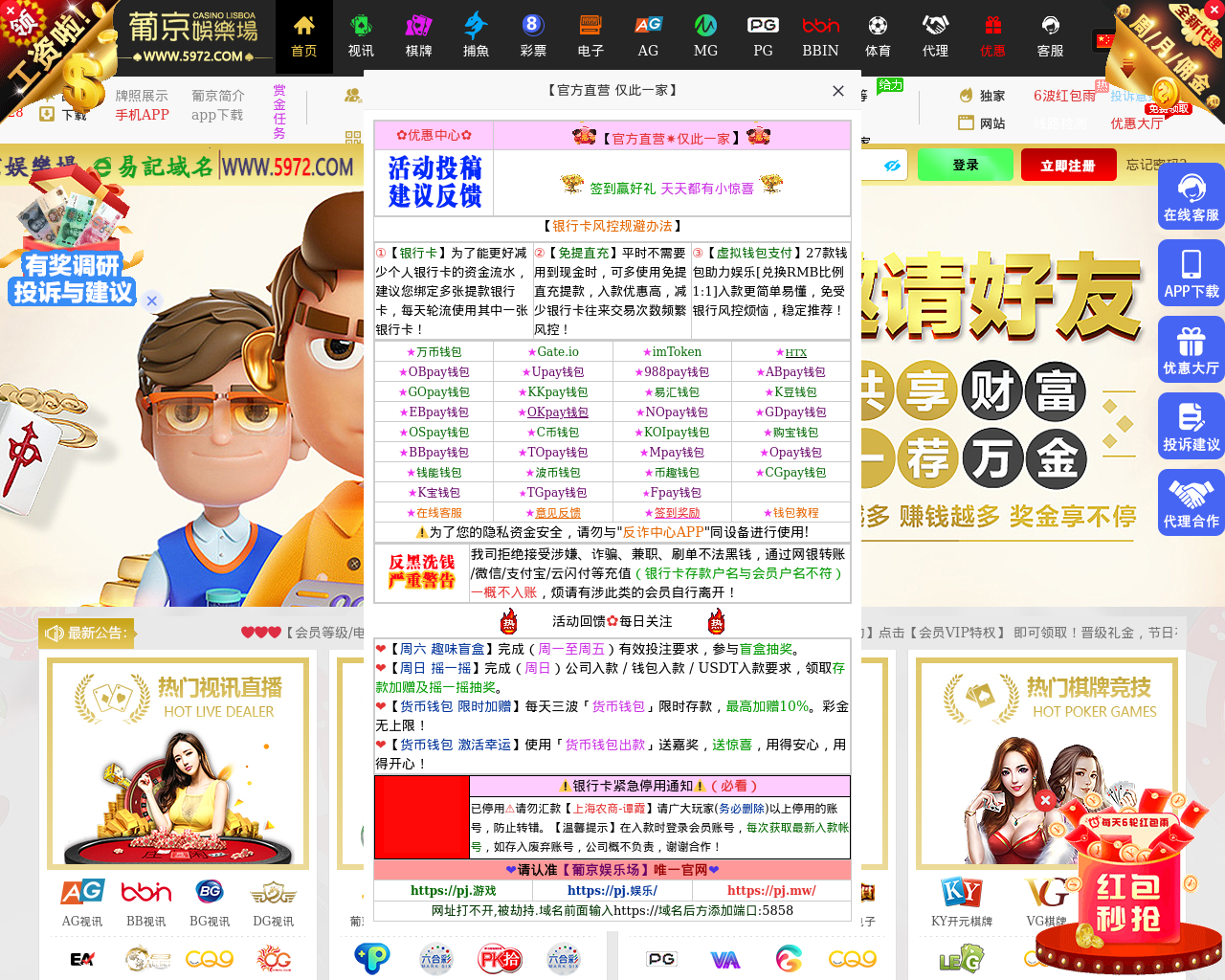
Task: Open the AG nav item
Action: 648,36
